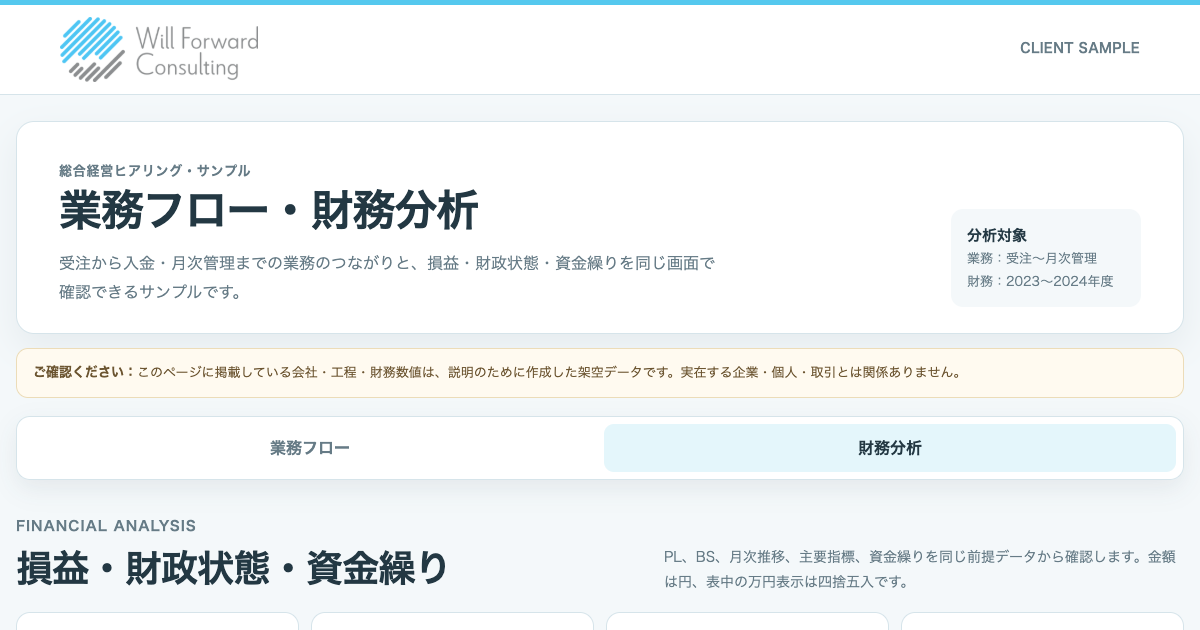
Task: Click the CLIENT SAMPLE header label
Action: pyautogui.click(x=1080, y=48)
